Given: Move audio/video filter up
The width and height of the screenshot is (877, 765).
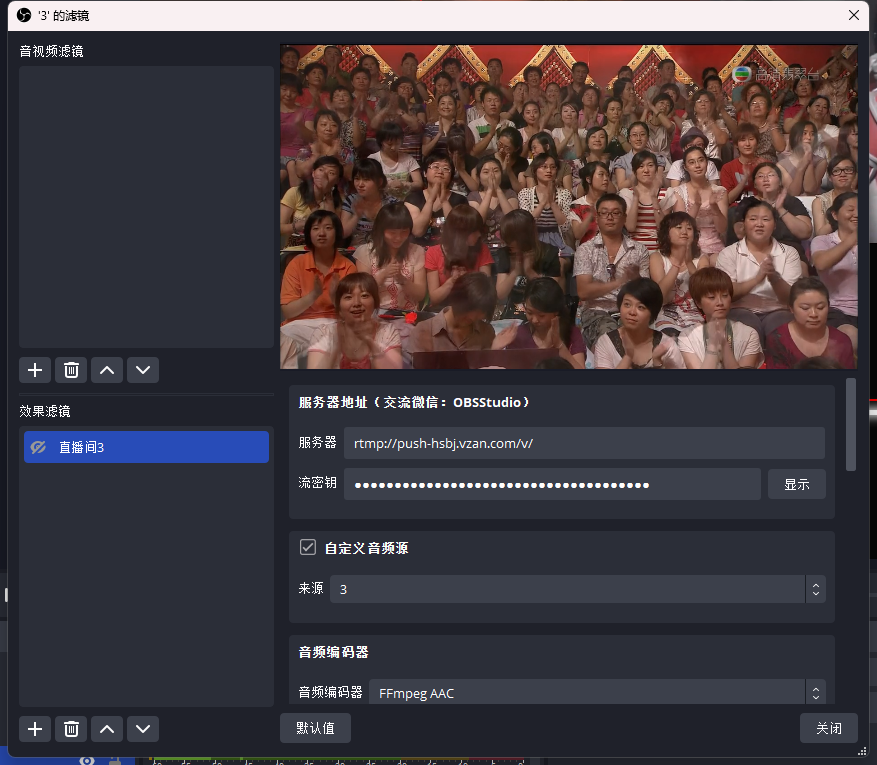Looking at the screenshot, I should click(107, 370).
